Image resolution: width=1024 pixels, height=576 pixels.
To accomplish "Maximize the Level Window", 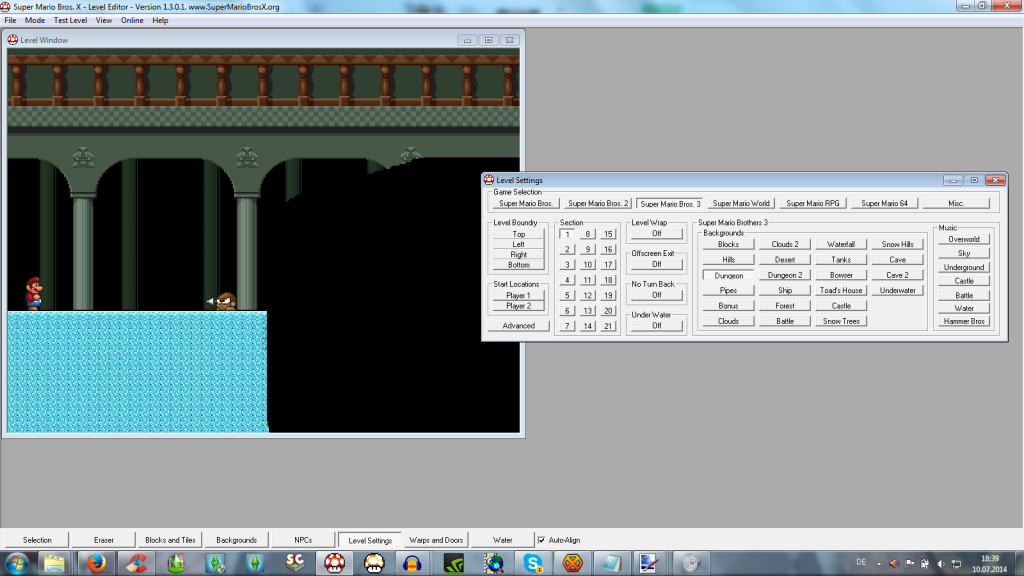I will pos(488,40).
